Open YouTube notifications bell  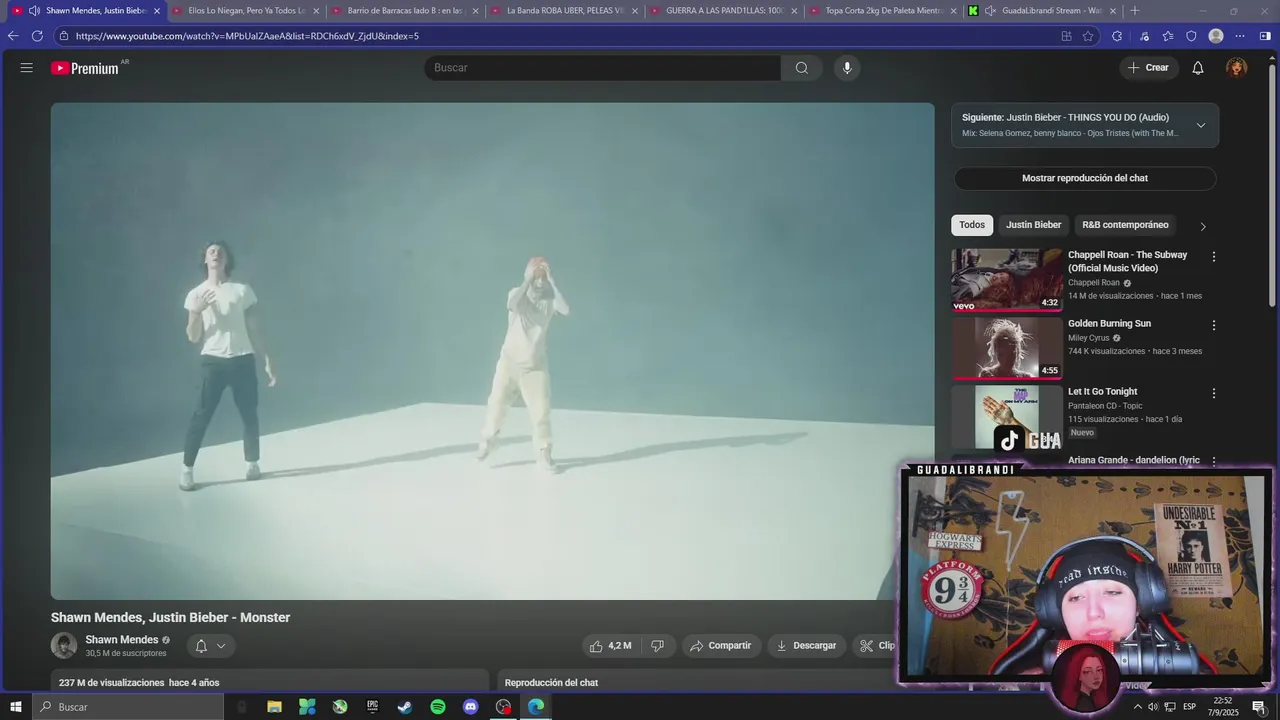tap(1198, 68)
